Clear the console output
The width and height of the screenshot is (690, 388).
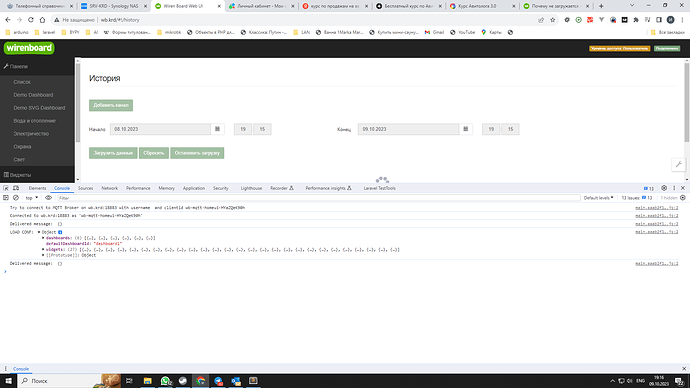[x=16, y=198]
